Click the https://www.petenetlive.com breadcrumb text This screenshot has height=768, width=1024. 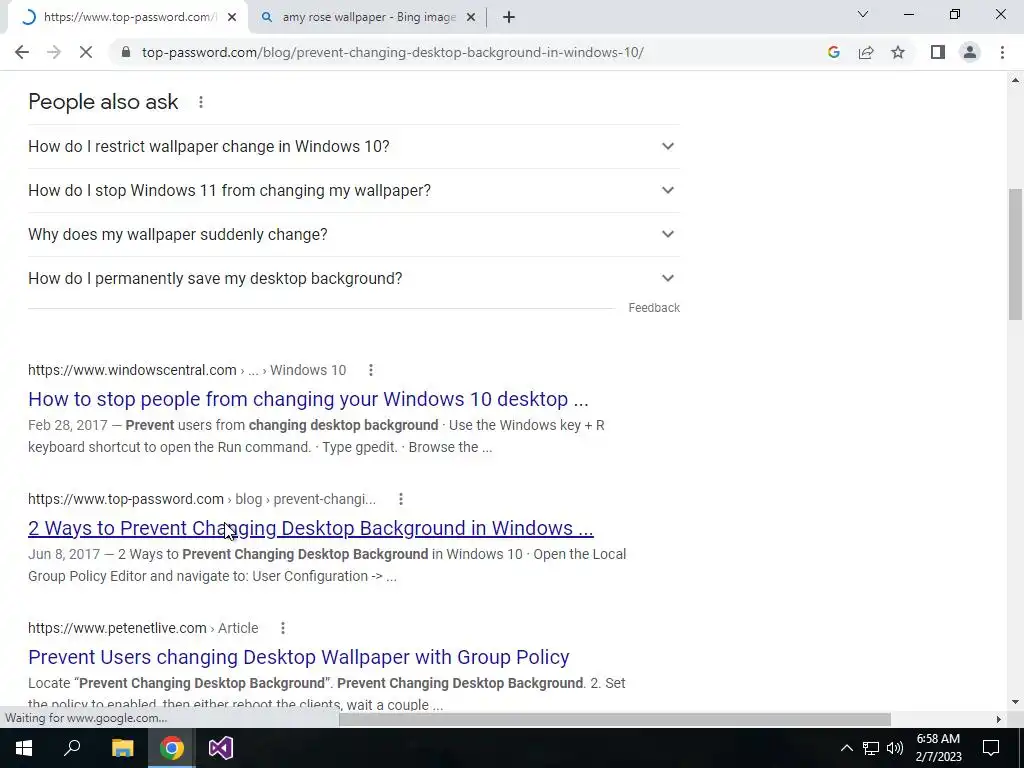(117, 628)
